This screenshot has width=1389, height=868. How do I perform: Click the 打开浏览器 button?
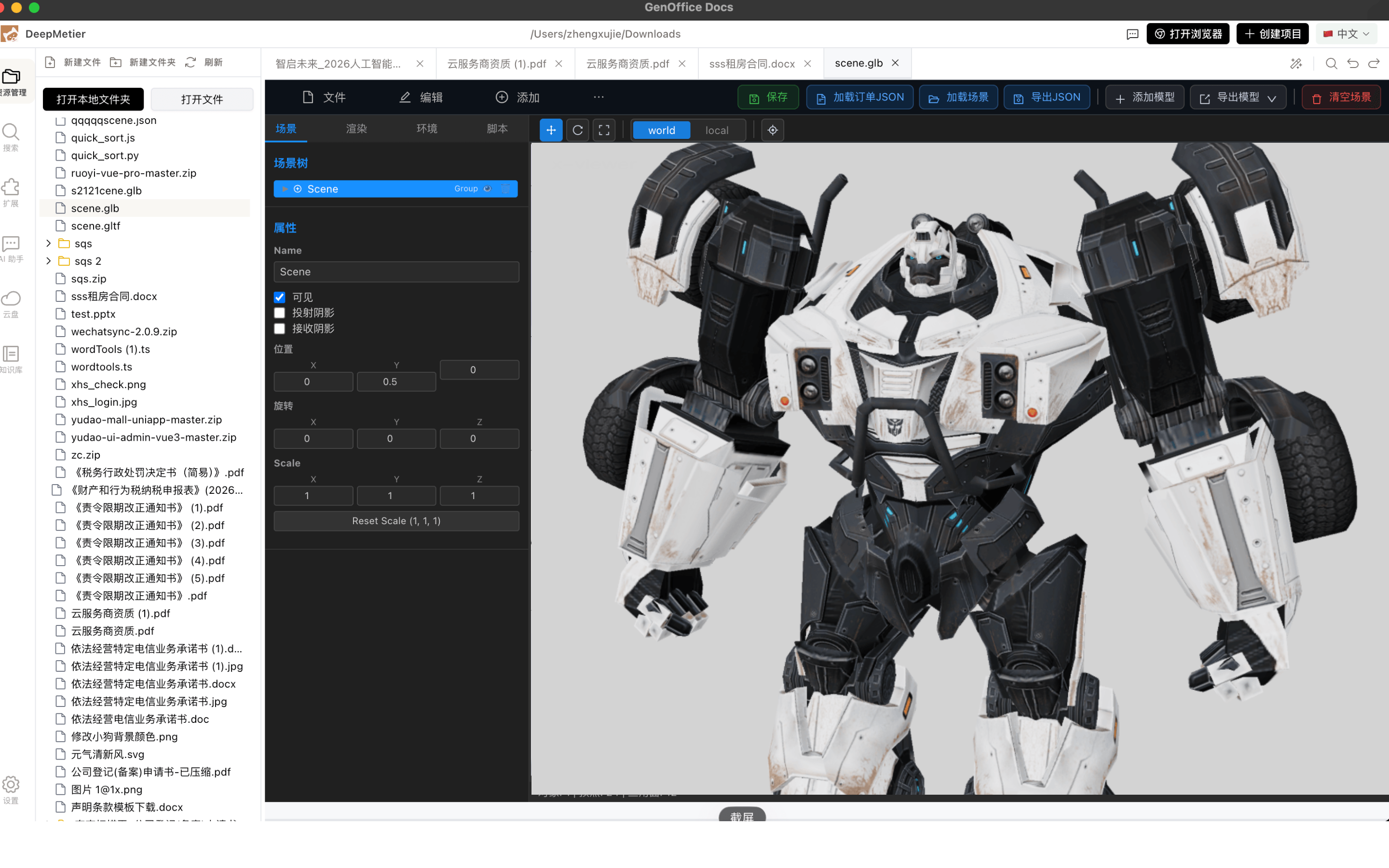1187,34
